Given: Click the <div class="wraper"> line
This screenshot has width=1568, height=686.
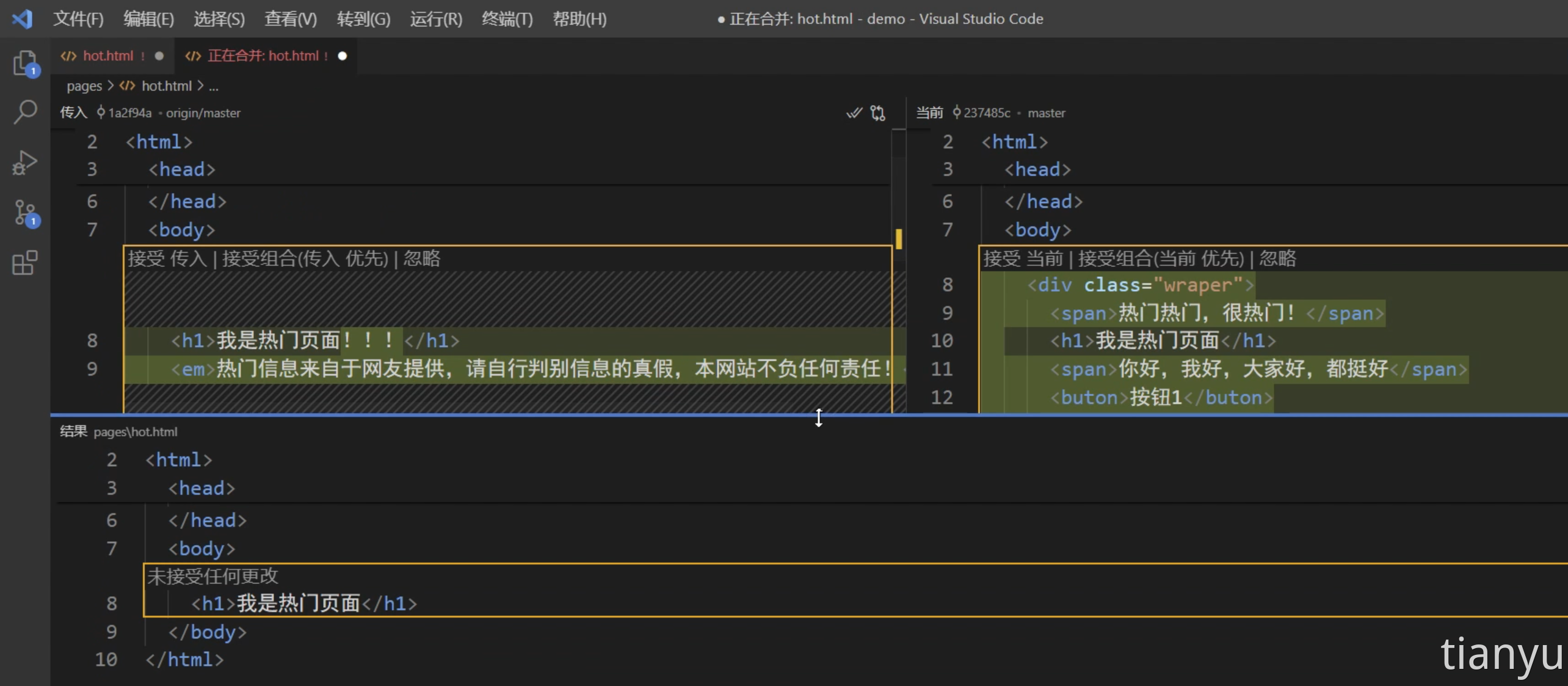Looking at the screenshot, I should click(x=1140, y=285).
